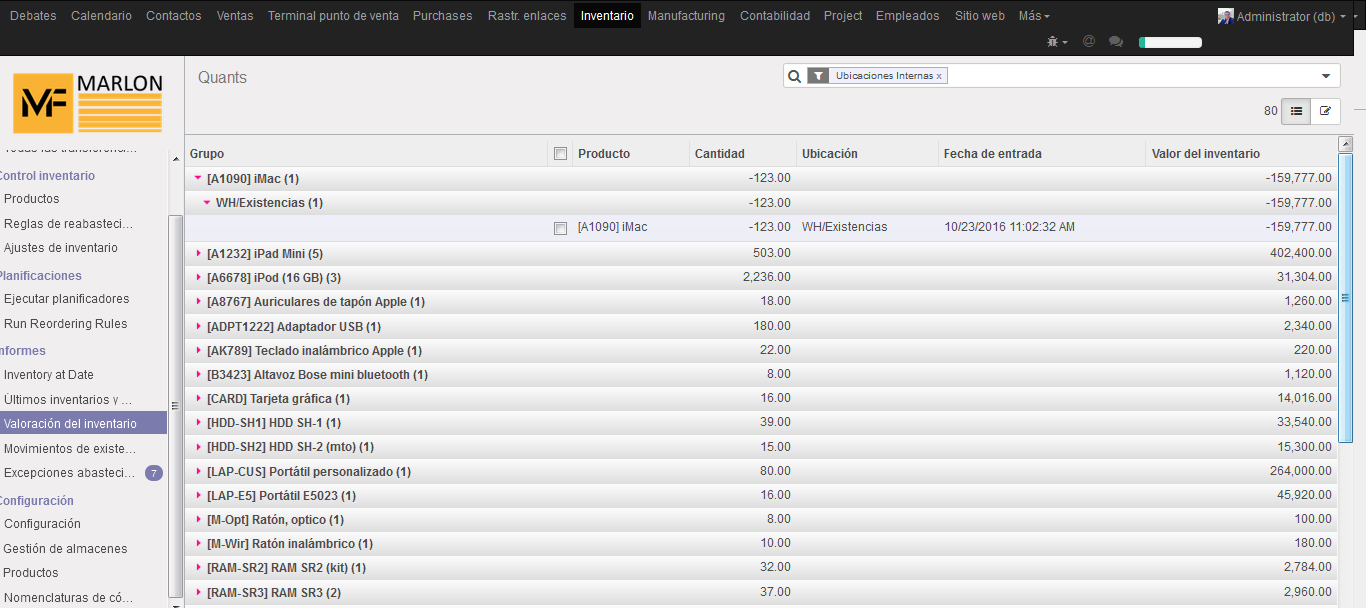Expand the Auriculares de tapón Apple group
This screenshot has height=608, width=1366.
pyautogui.click(x=198, y=302)
